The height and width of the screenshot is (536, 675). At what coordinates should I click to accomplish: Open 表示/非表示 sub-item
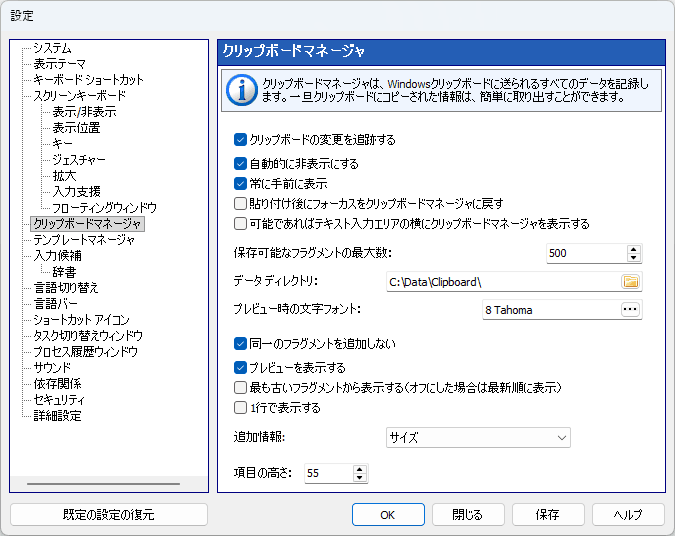pyautogui.click(x=84, y=112)
